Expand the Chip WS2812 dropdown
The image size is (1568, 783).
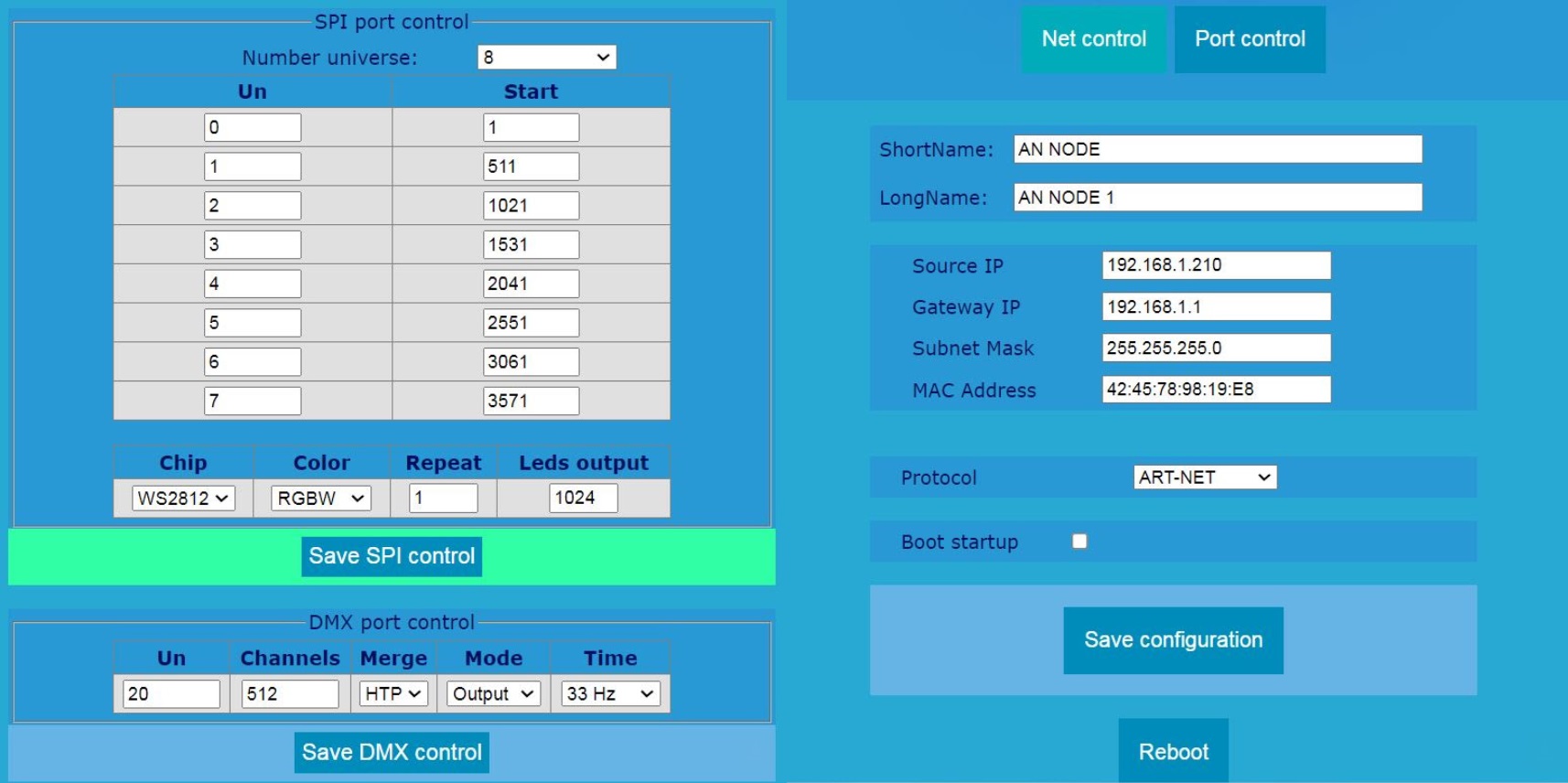pos(183,498)
